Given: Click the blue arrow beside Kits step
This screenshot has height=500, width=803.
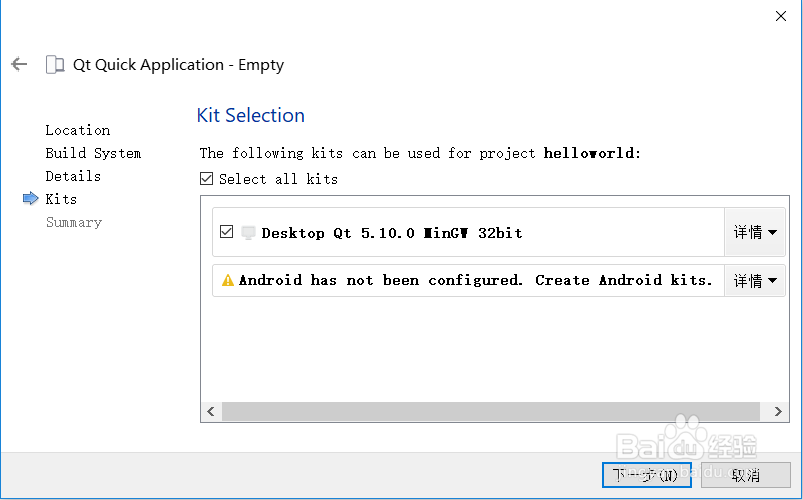Looking at the screenshot, I should [x=31, y=199].
